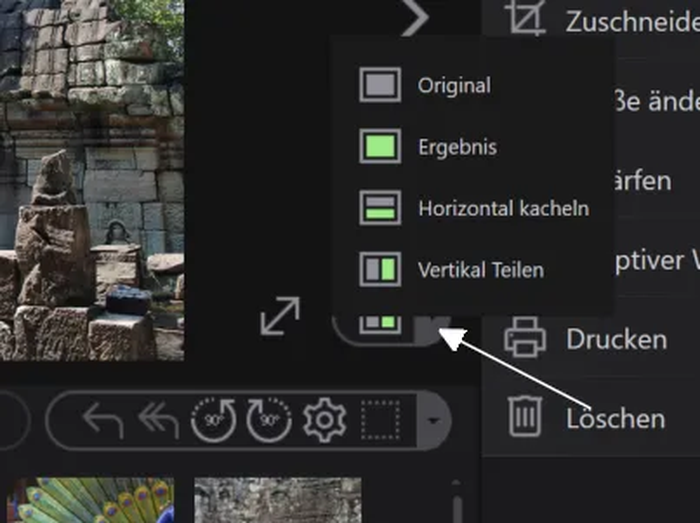Undo all edits with double arrow
The width and height of the screenshot is (700, 523).
[159, 420]
